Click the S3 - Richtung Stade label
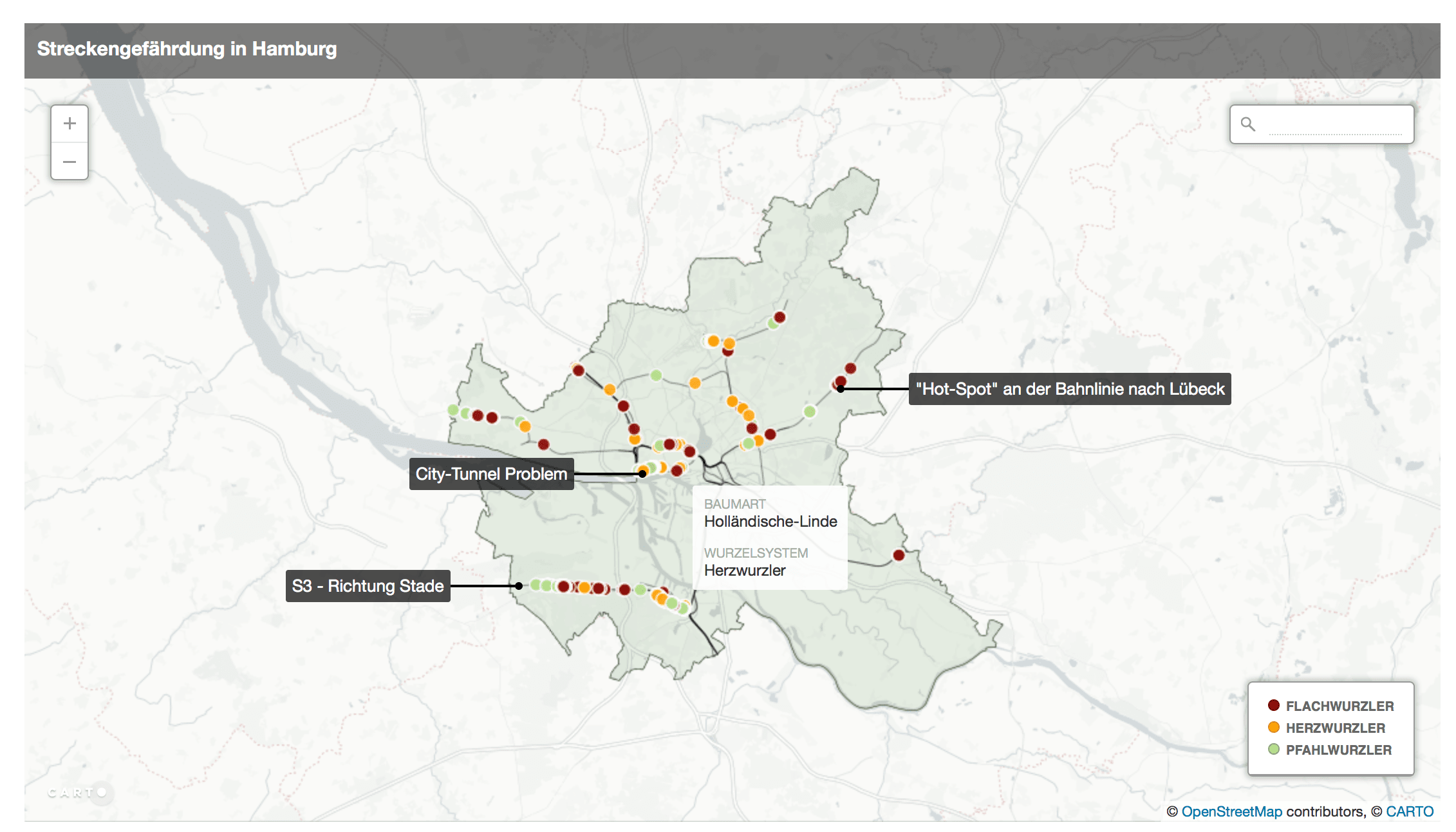The height and width of the screenshot is (832, 1456). pos(368,586)
